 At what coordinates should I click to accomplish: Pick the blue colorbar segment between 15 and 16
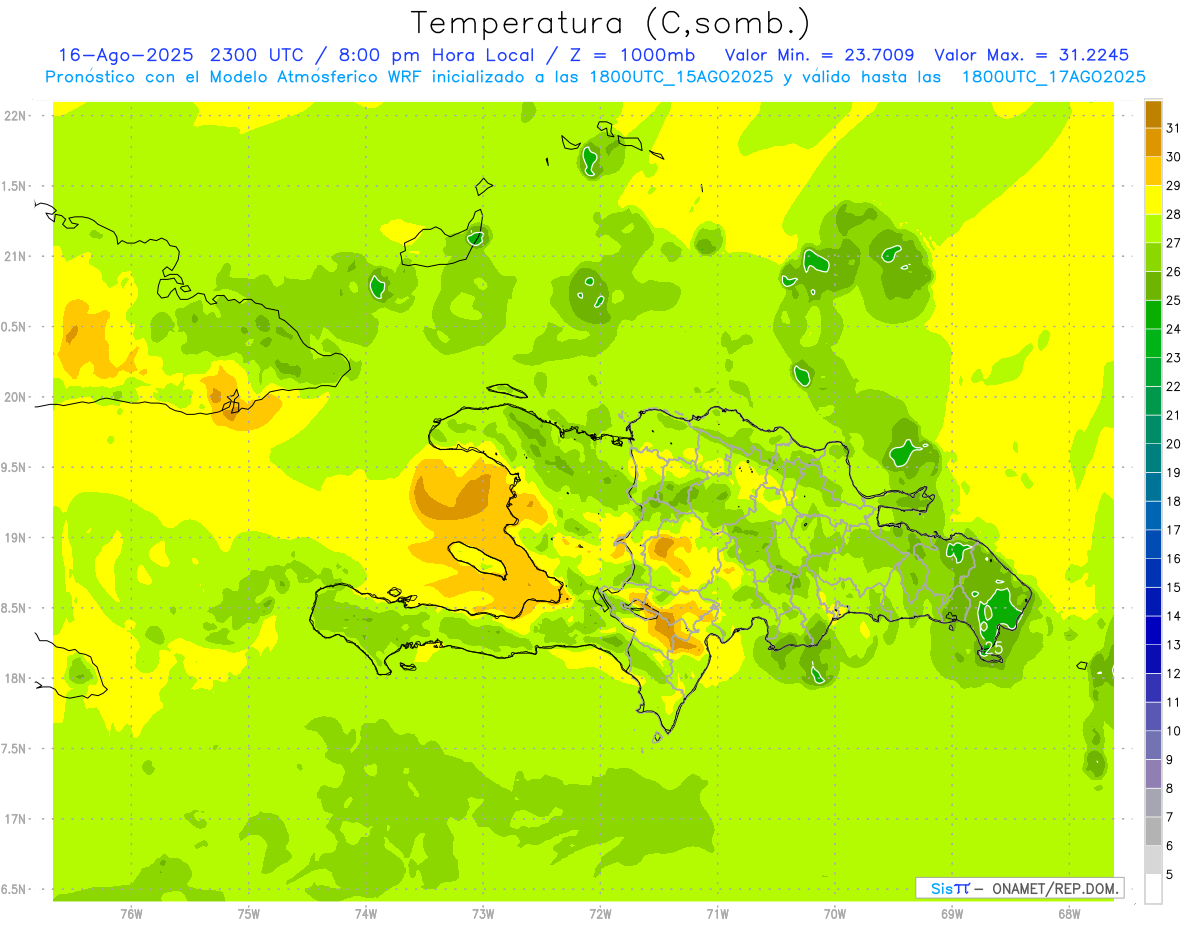point(1153,573)
